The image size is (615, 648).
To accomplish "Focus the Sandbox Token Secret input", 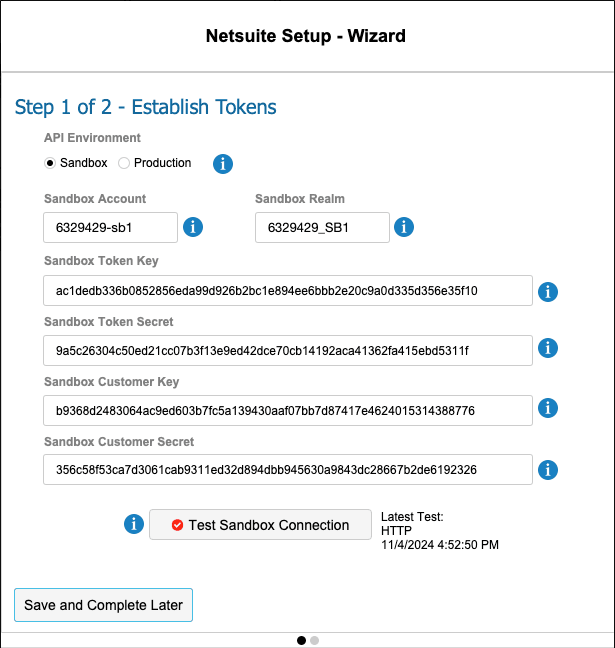I will click(287, 350).
